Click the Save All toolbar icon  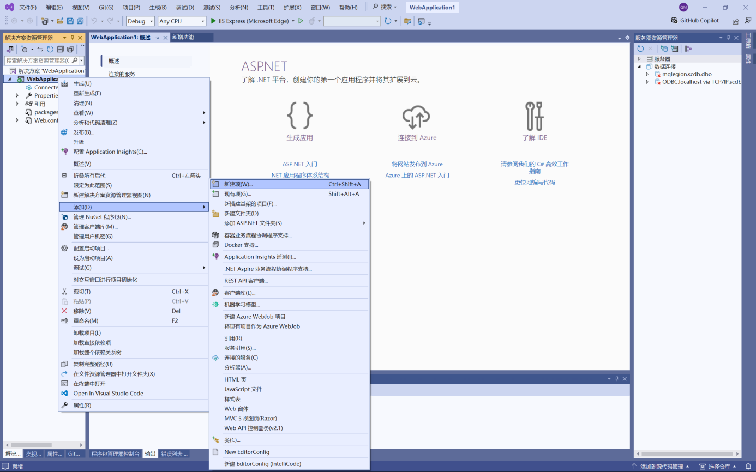click(x=80, y=21)
